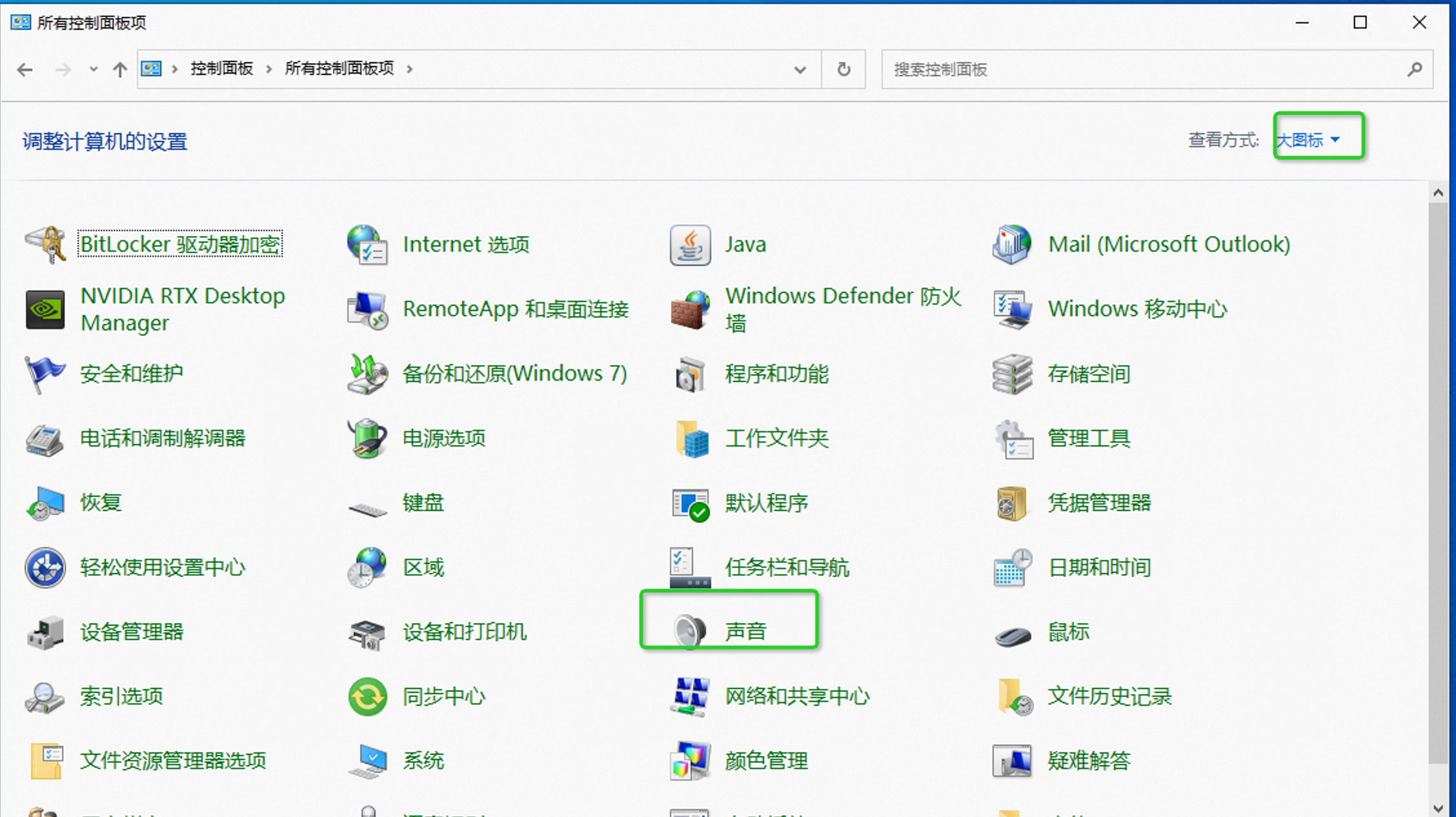Open the 安全和维护 flag icon
The width and height of the screenshot is (1456, 817).
pos(45,374)
